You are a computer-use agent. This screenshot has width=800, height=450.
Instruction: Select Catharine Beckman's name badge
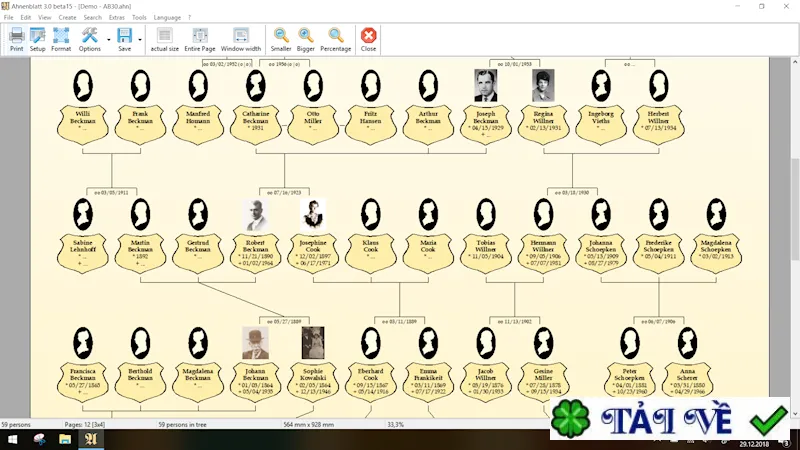(256, 124)
